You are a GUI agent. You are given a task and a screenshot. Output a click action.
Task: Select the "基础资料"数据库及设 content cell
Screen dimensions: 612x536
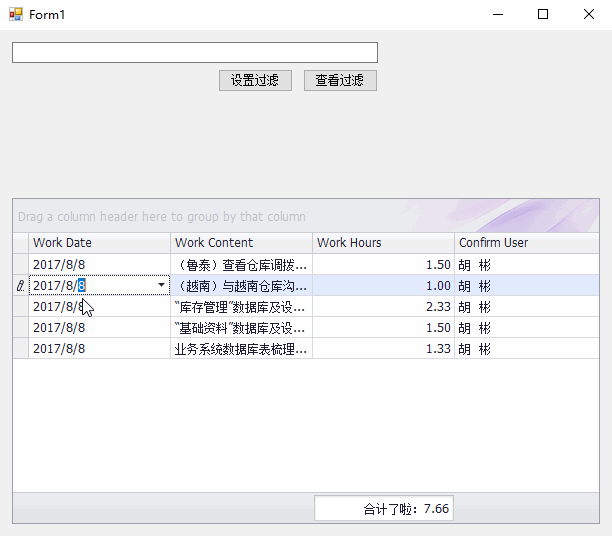(x=241, y=328)
